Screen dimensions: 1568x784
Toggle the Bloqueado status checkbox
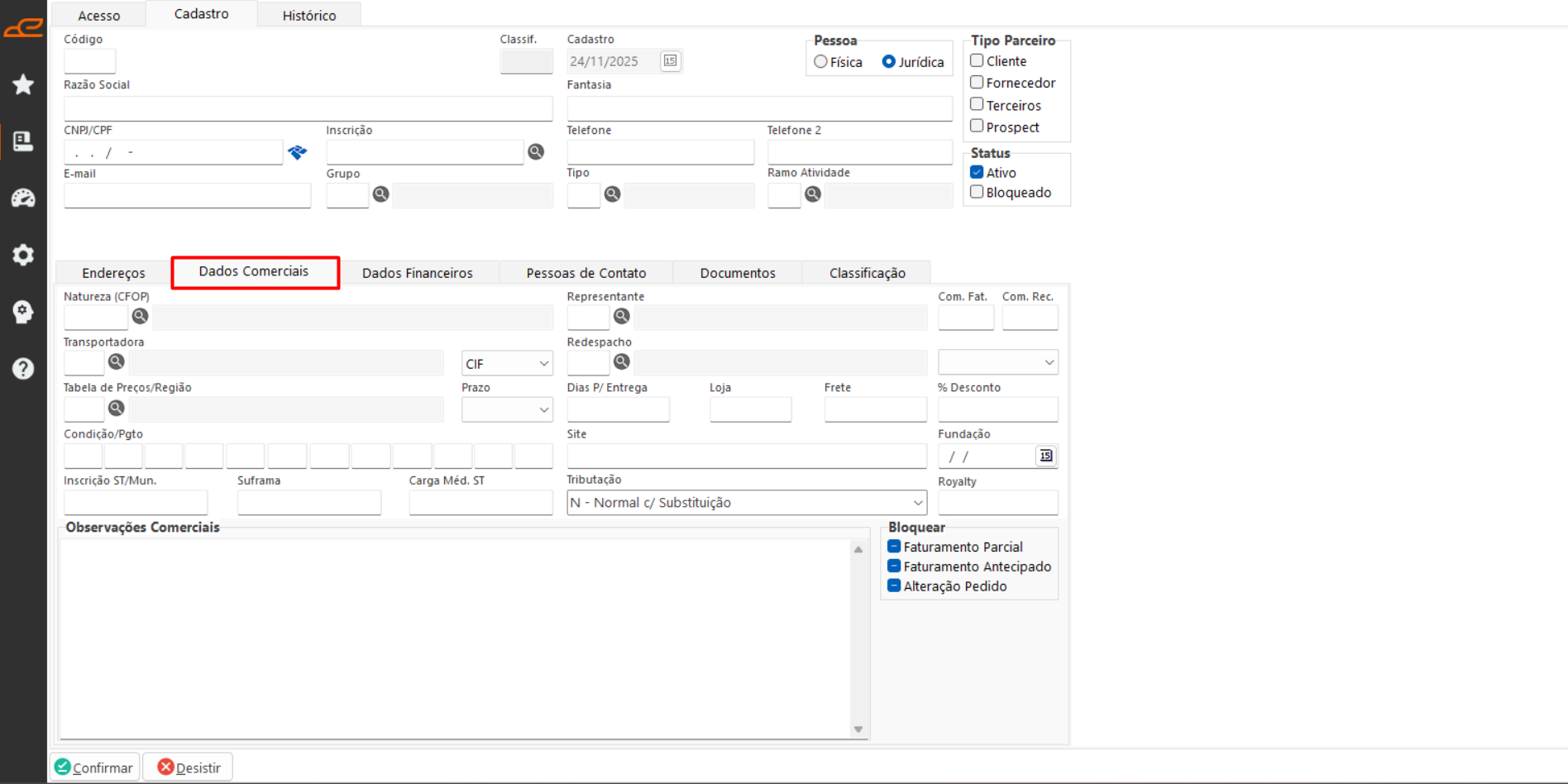pyautogui.click(x=977, y=192)
